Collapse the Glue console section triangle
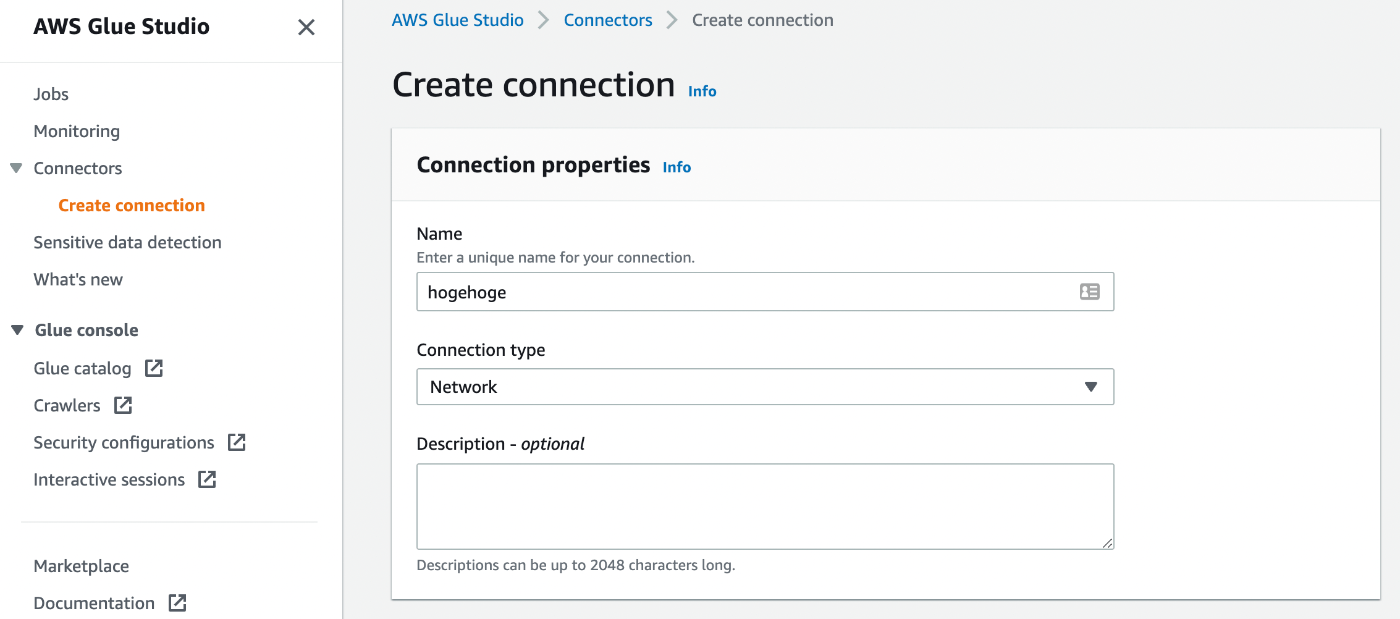1400x619 pixels. 16,330
